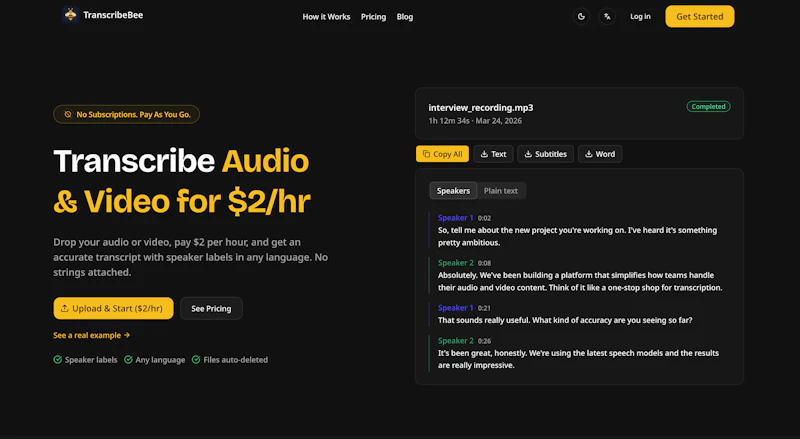Click the line 'That sounds really useful'

coord(565,320)
